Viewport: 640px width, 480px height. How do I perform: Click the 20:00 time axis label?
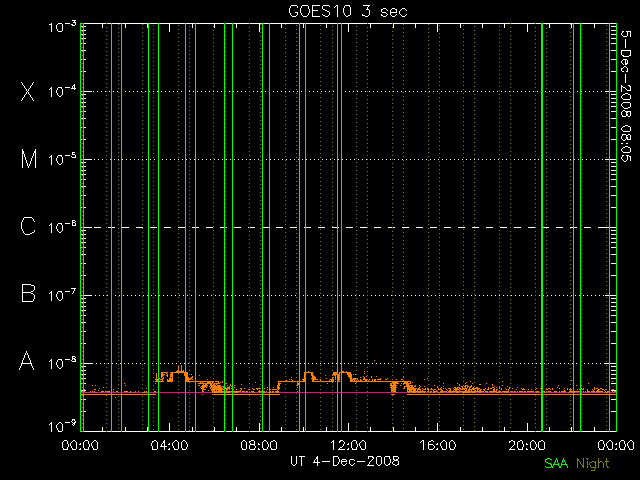[x=527, y=445]
